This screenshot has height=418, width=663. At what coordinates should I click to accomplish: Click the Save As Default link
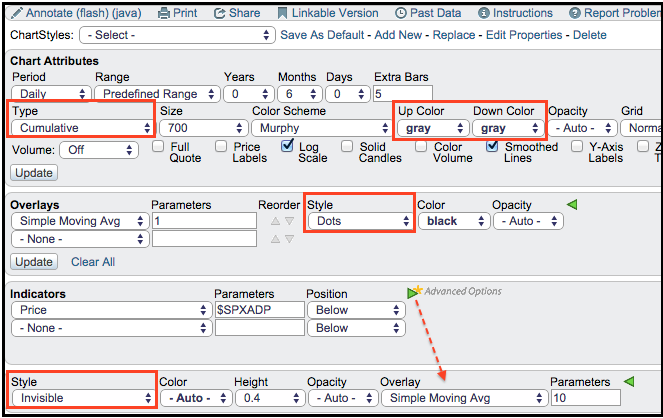(x=322, y=35)
